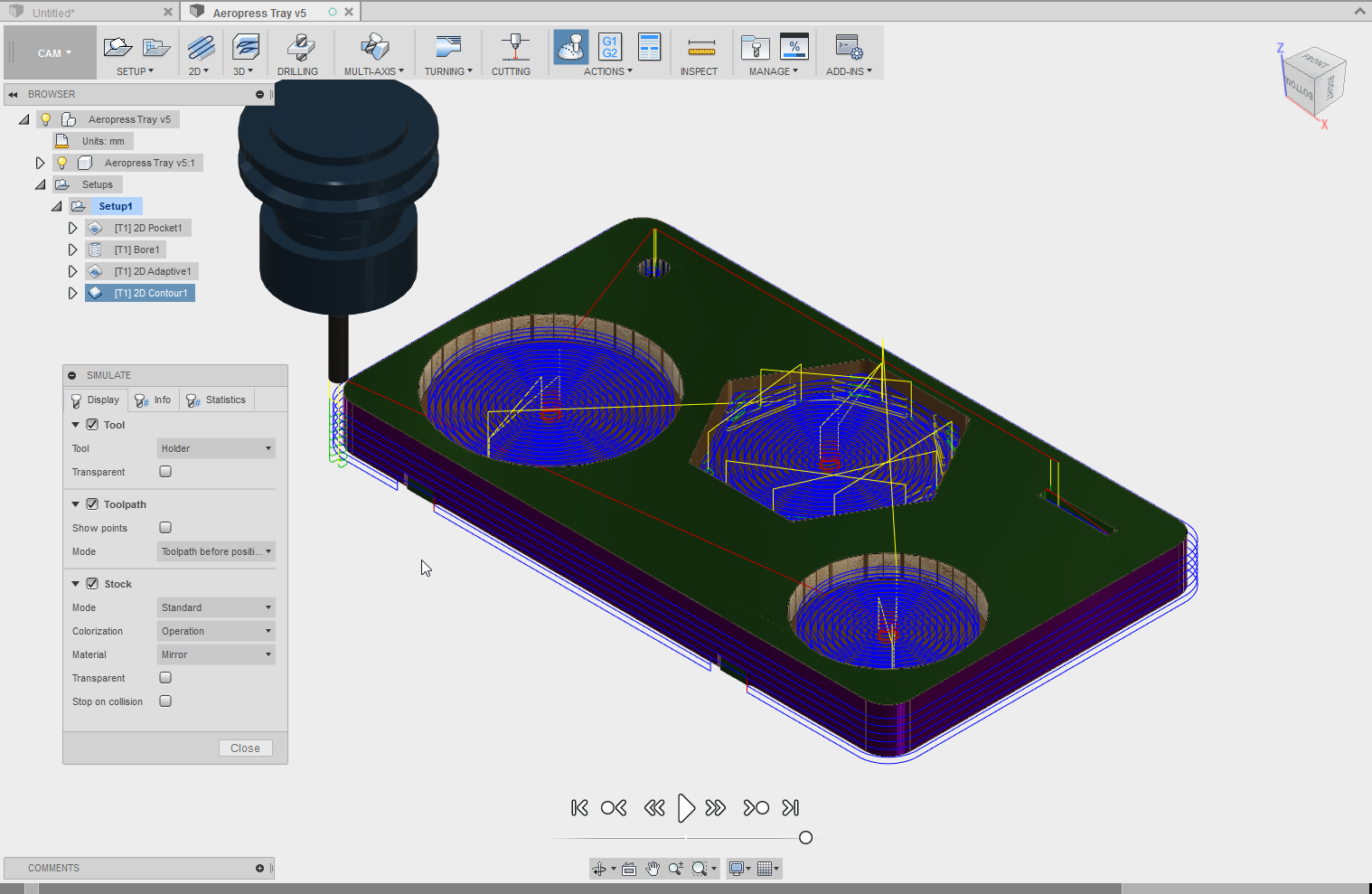Enable the Show points checkbox
This screenshot has width=1372, height=894.
[x=165, y=528]
